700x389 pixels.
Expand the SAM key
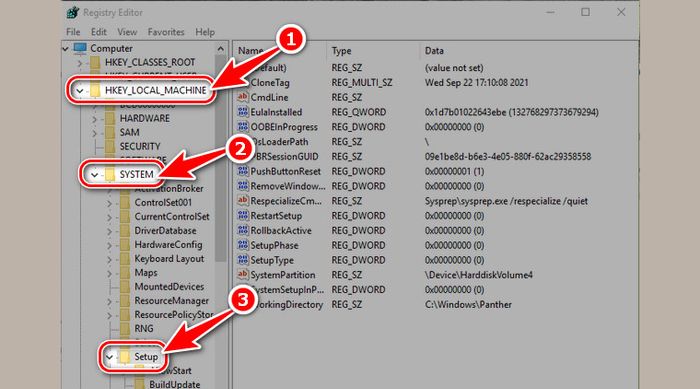(x=95, y=133)
